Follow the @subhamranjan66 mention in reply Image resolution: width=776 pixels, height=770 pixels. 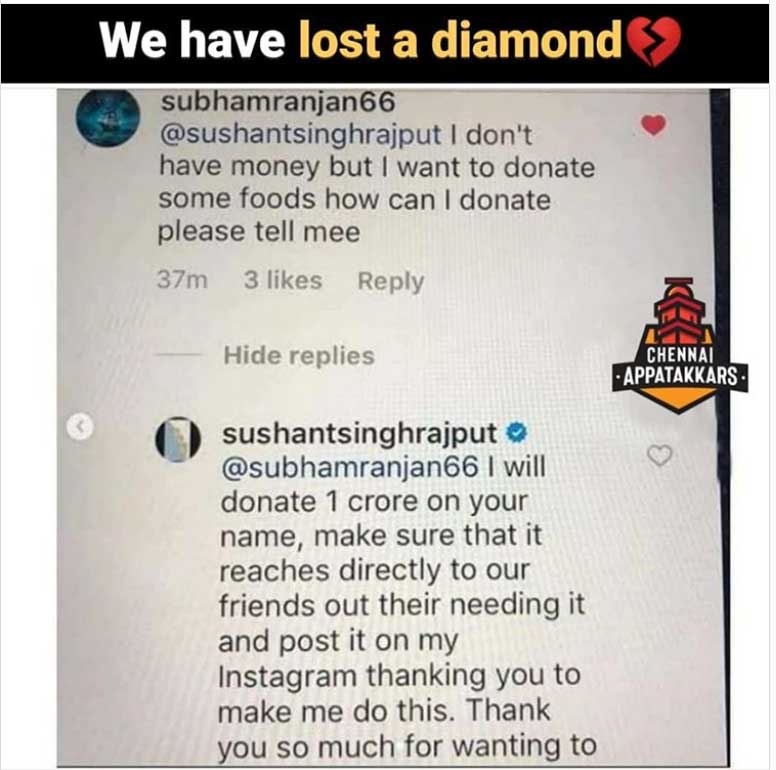click(x=350, y=467)
